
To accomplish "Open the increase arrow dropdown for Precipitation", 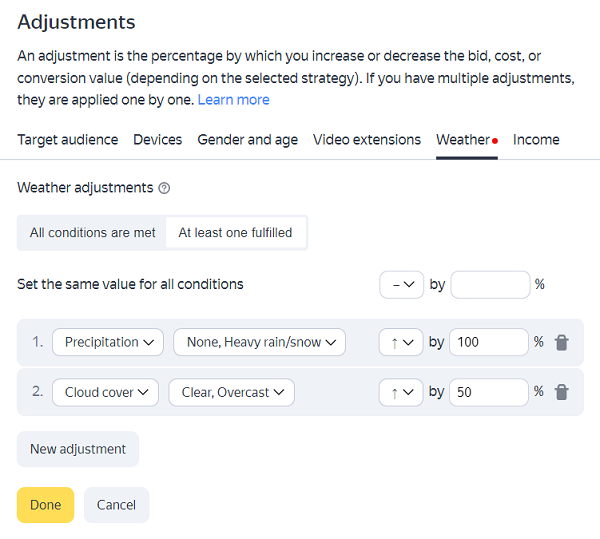I will pos(401,342).
